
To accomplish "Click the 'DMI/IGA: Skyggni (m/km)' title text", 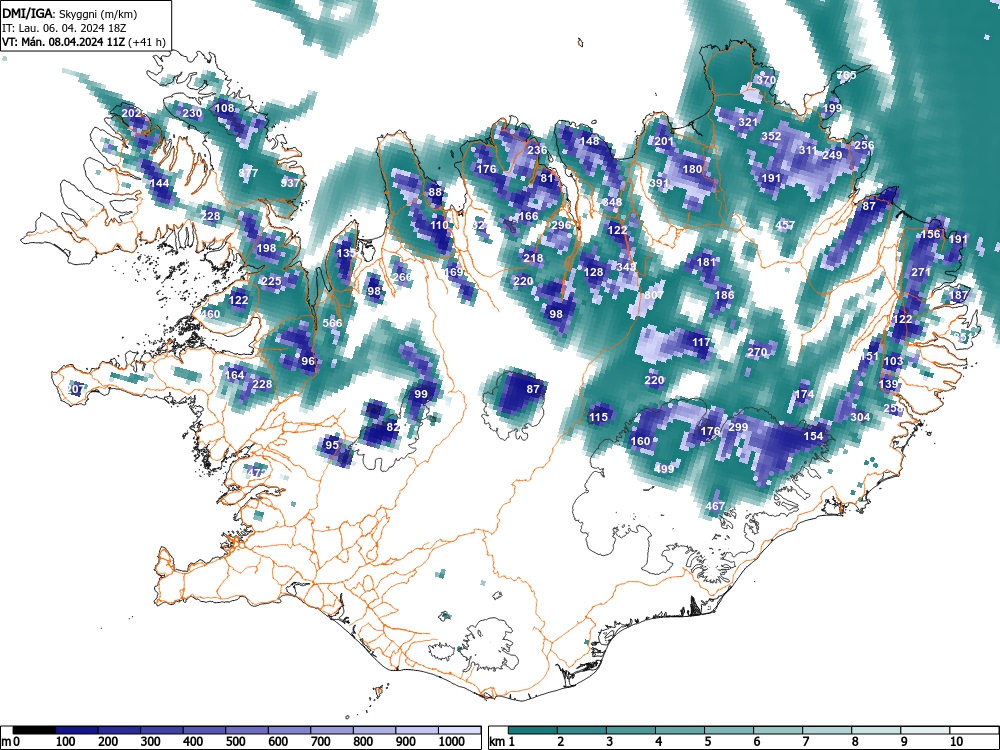I will (70, 14).
